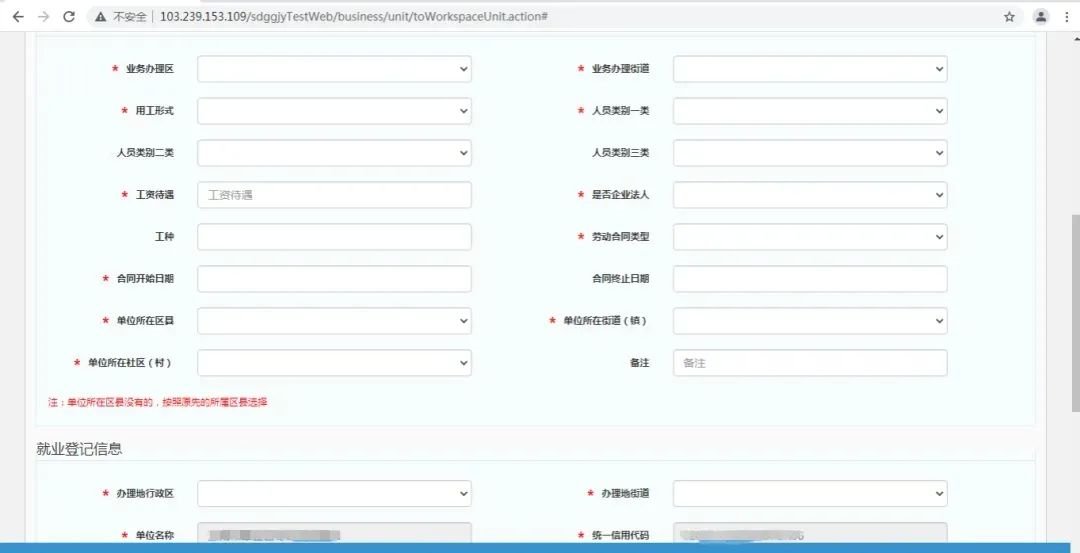Select the 人员类别三类 dropdown

[x=810, y=153]
